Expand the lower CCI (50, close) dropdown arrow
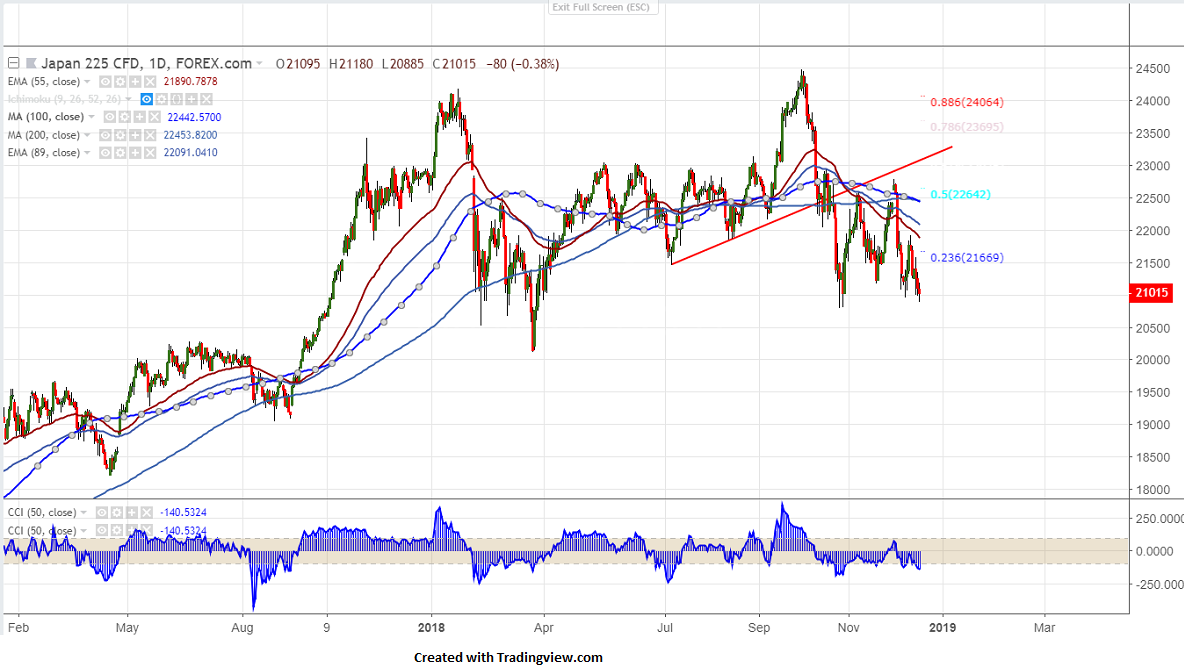The width and height of the screenshot is (1184, 665). click(84, 531)
